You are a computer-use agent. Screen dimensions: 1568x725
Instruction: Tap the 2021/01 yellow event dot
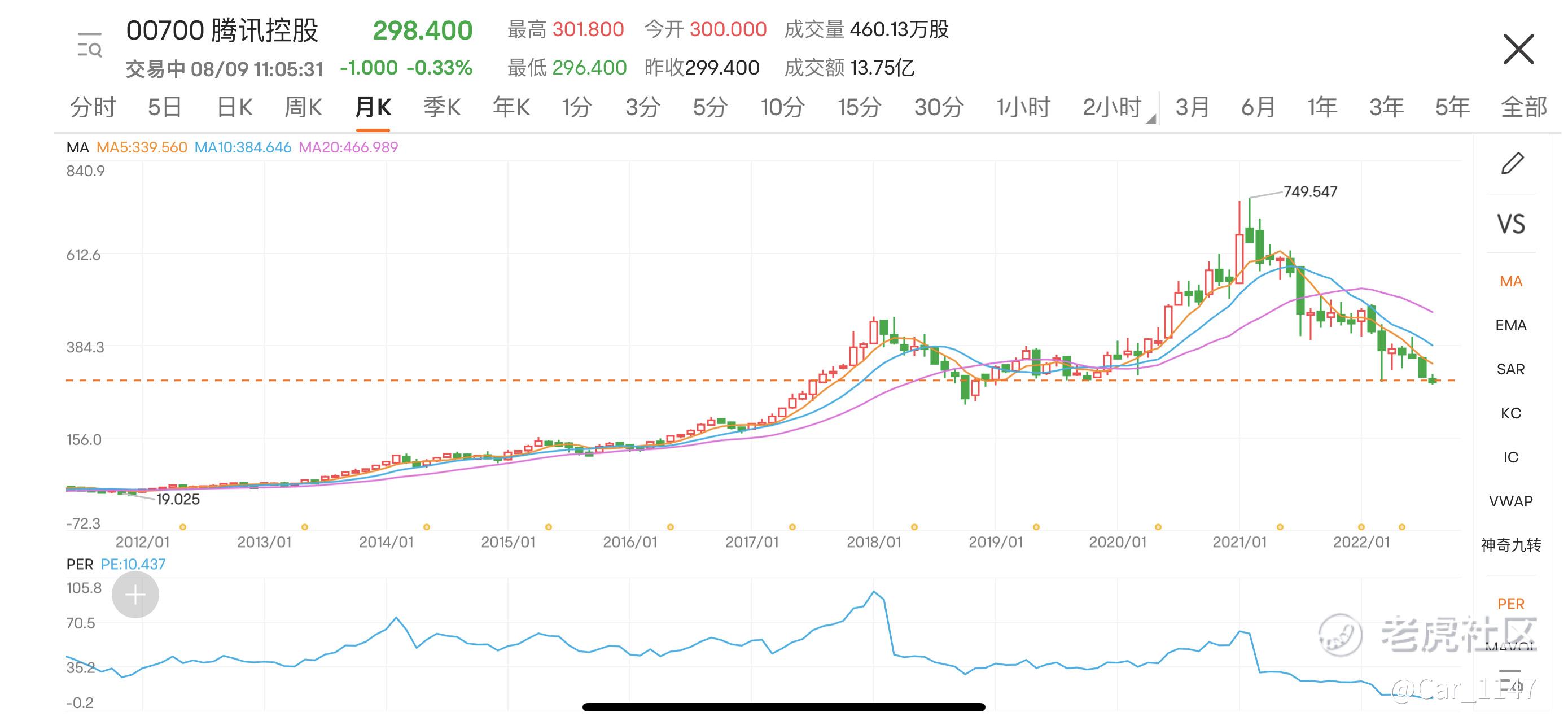click(x=1280, y=527)
